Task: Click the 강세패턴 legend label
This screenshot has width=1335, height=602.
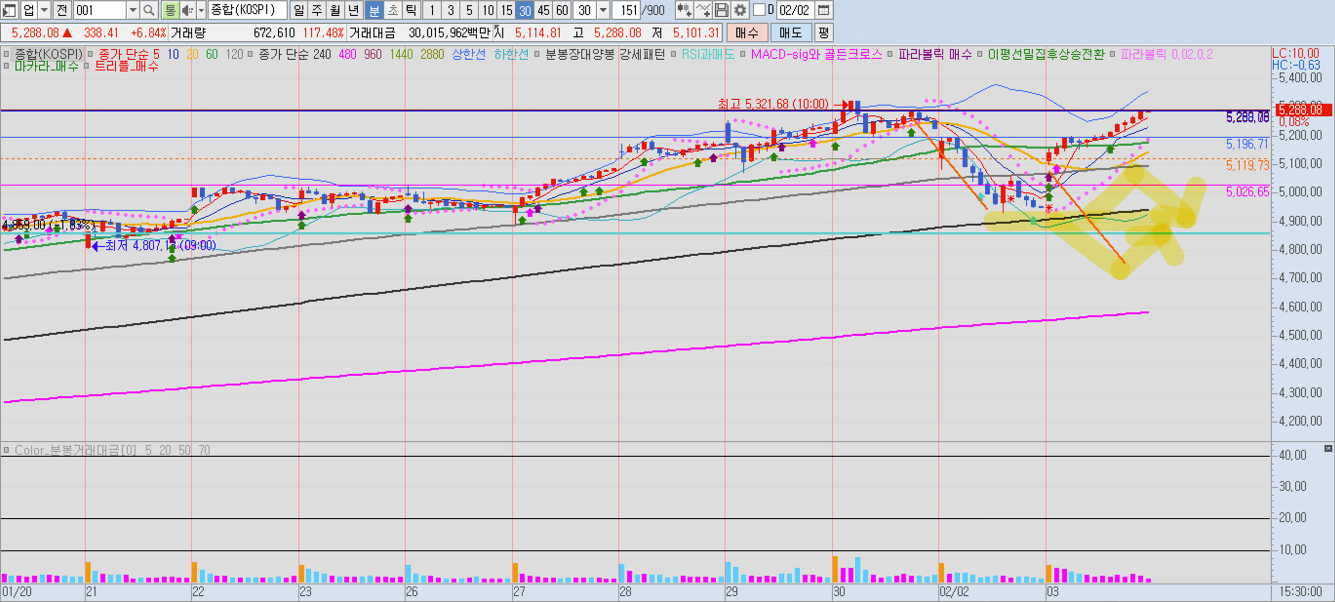Action: [x=642, y=54]
